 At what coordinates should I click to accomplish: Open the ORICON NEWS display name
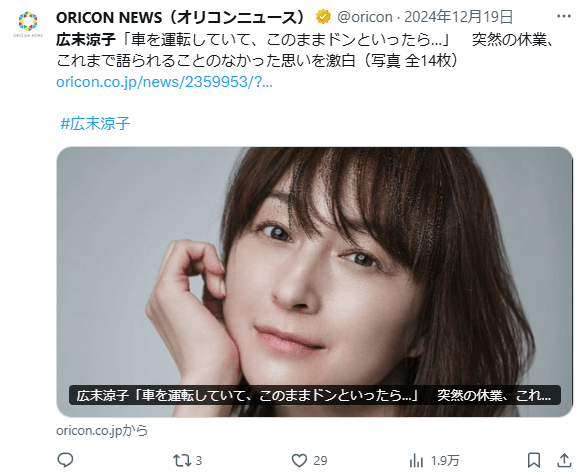[x=181, y=17]
